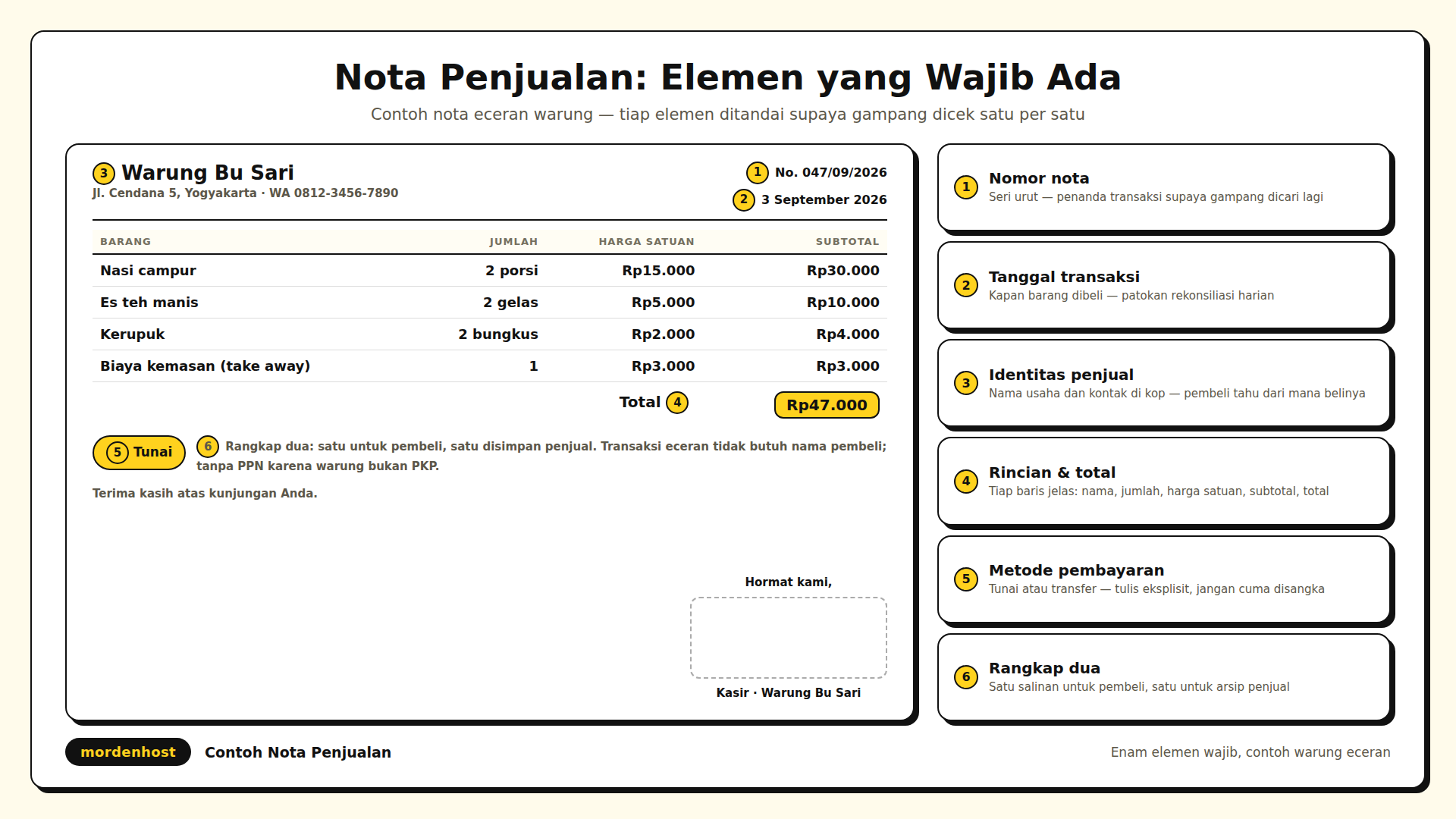
Task: Click the Es teh manis item name
Action: [x=149, y=303]
